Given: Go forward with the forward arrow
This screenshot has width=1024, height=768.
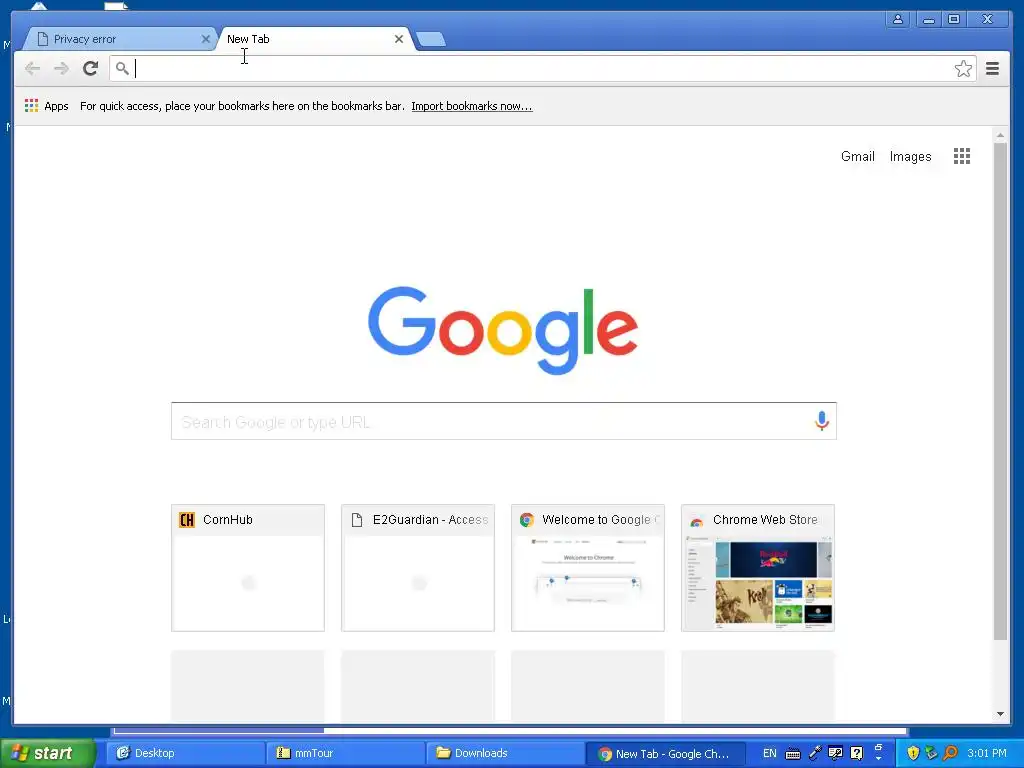Looking at the screenshot, I should click(61, 69).
